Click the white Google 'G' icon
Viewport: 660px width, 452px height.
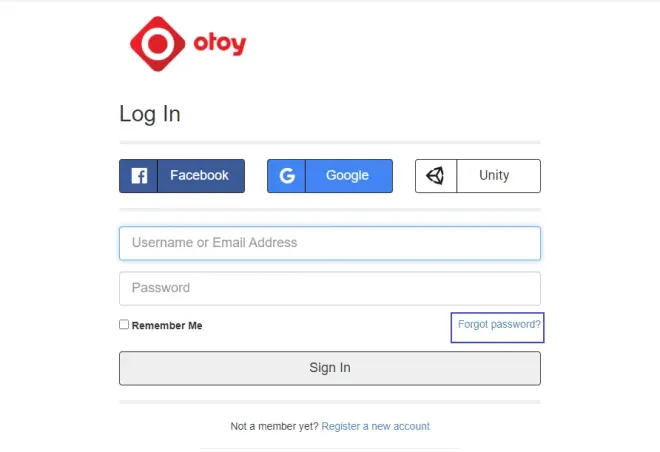[287, 176]
